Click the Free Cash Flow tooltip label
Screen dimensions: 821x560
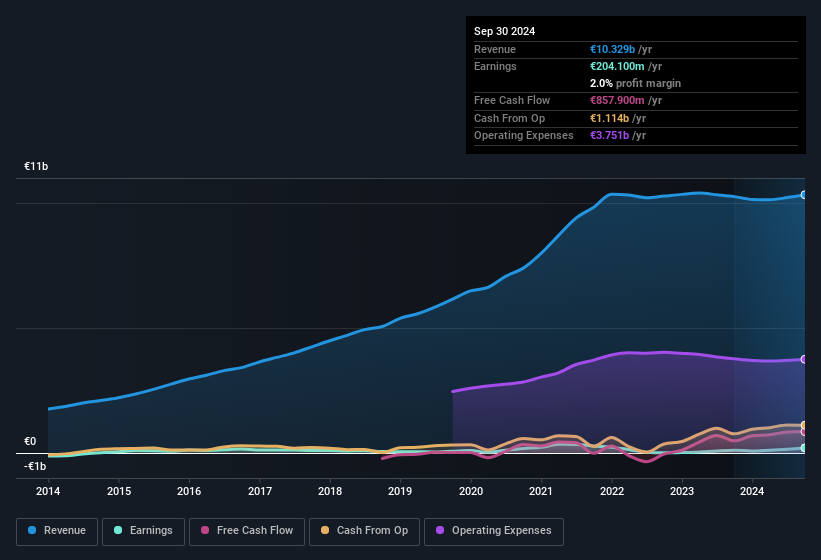pyautogui.click(x=512, y=100)
